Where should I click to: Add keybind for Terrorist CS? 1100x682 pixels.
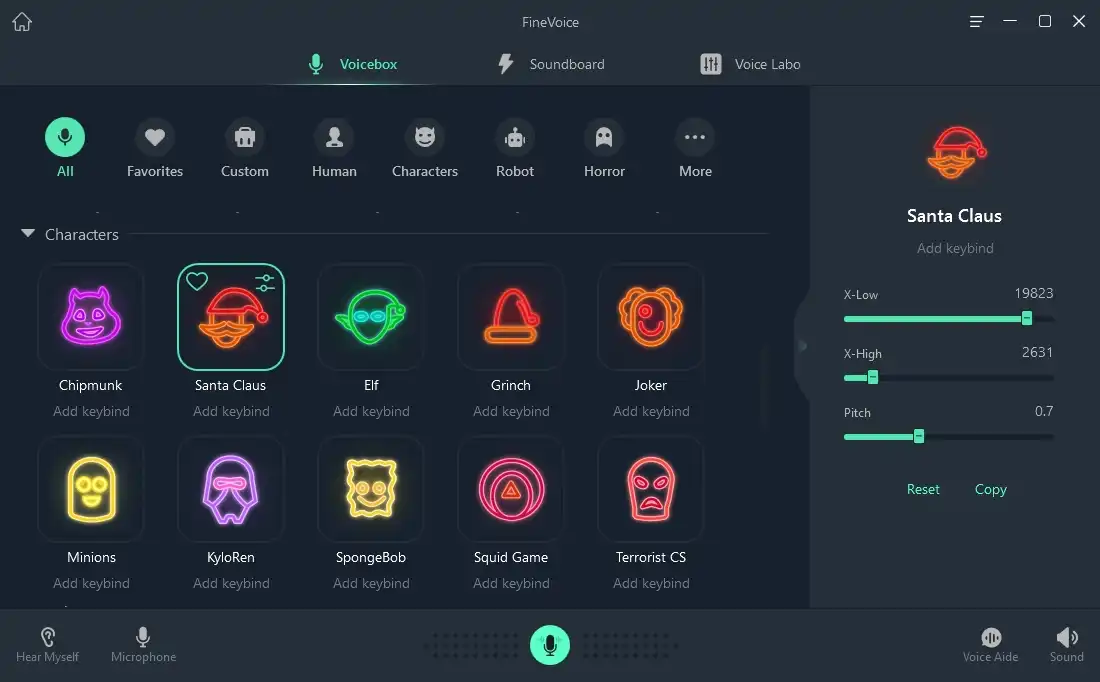pos(651,583)
